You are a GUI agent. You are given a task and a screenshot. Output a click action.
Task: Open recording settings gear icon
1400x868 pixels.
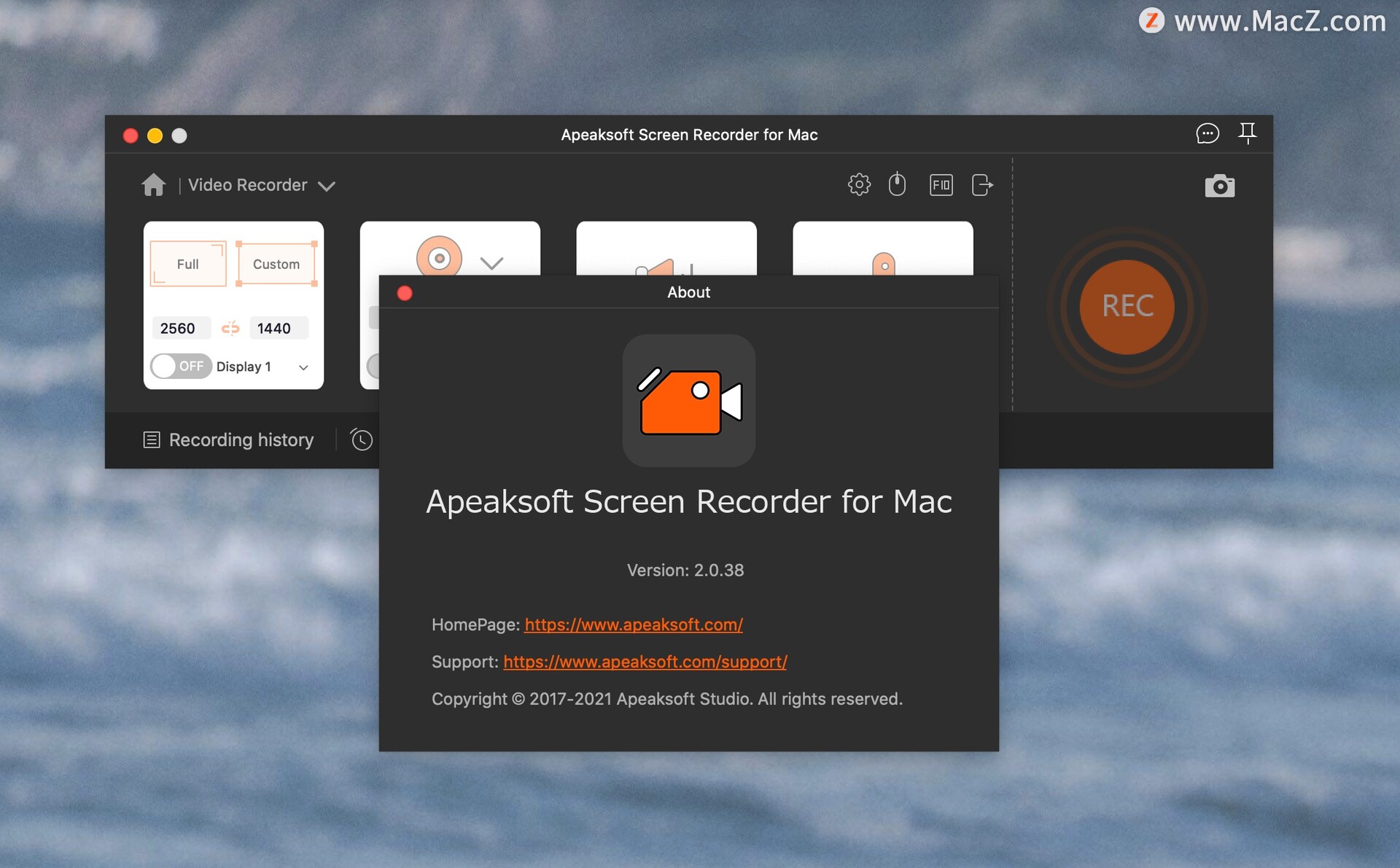(859, 185)
